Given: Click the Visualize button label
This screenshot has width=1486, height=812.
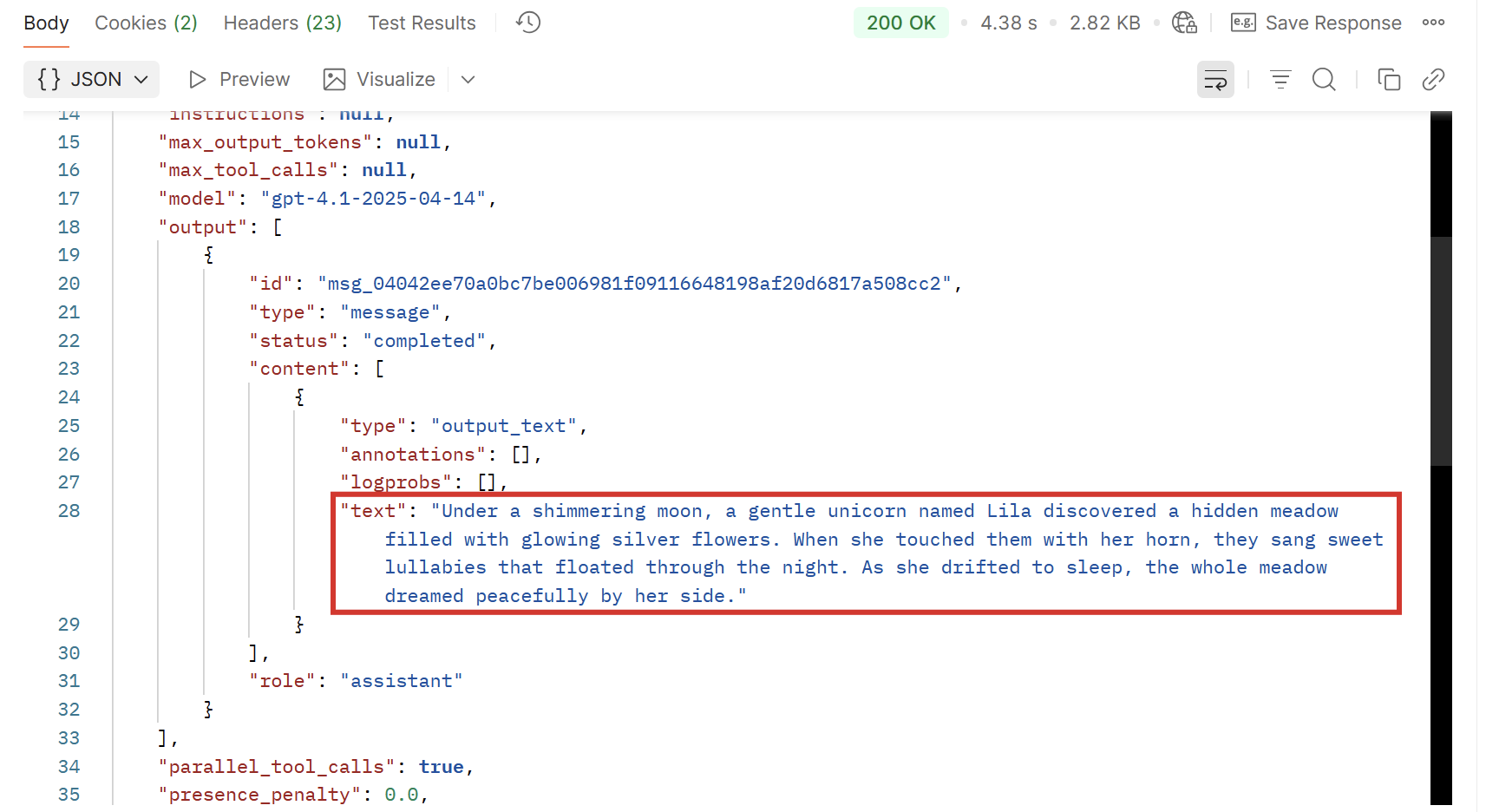Looking at the screenshot, I should coord(396,80).
